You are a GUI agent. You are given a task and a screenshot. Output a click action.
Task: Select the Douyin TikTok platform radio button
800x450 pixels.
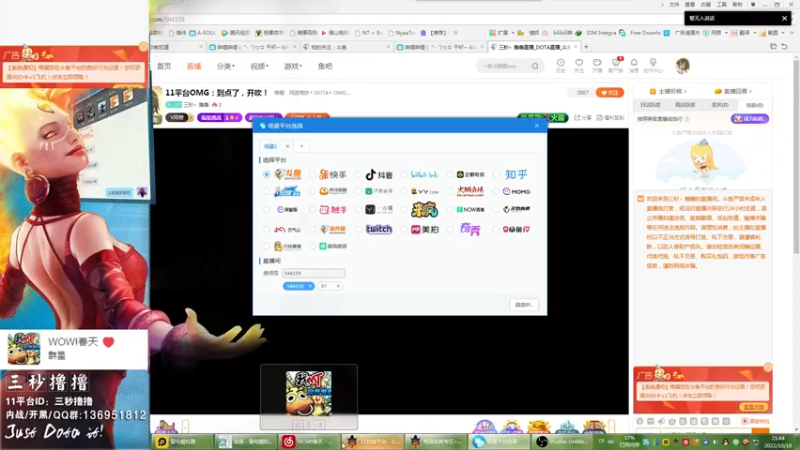click(x=358, y=174)
